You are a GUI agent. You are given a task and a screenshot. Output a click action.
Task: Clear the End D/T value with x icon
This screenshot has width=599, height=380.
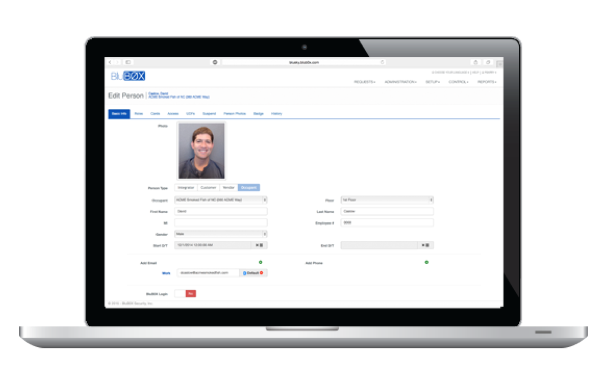tap(423, 245)
